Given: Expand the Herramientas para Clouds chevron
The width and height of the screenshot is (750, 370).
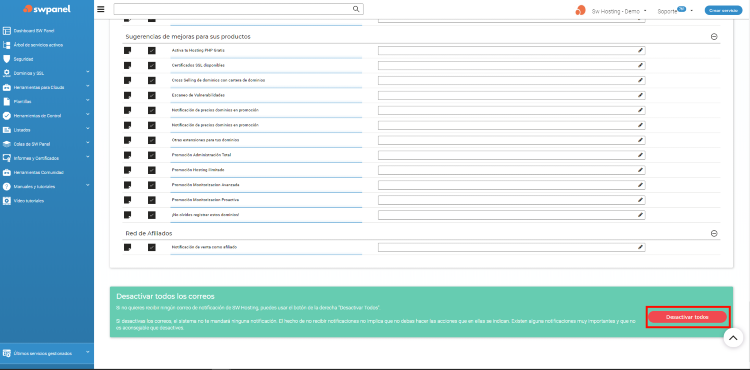Looking at the screenshot, I should click(x=88, y=86).
